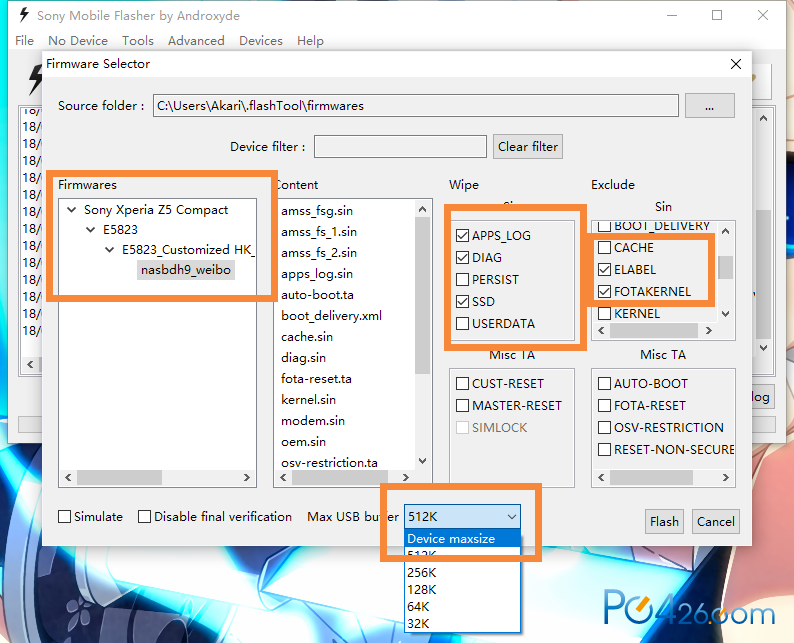Screen dimensions: 794x643
Task: Collapse the E5823_Customized HK node
Action: tap(109, 250)
